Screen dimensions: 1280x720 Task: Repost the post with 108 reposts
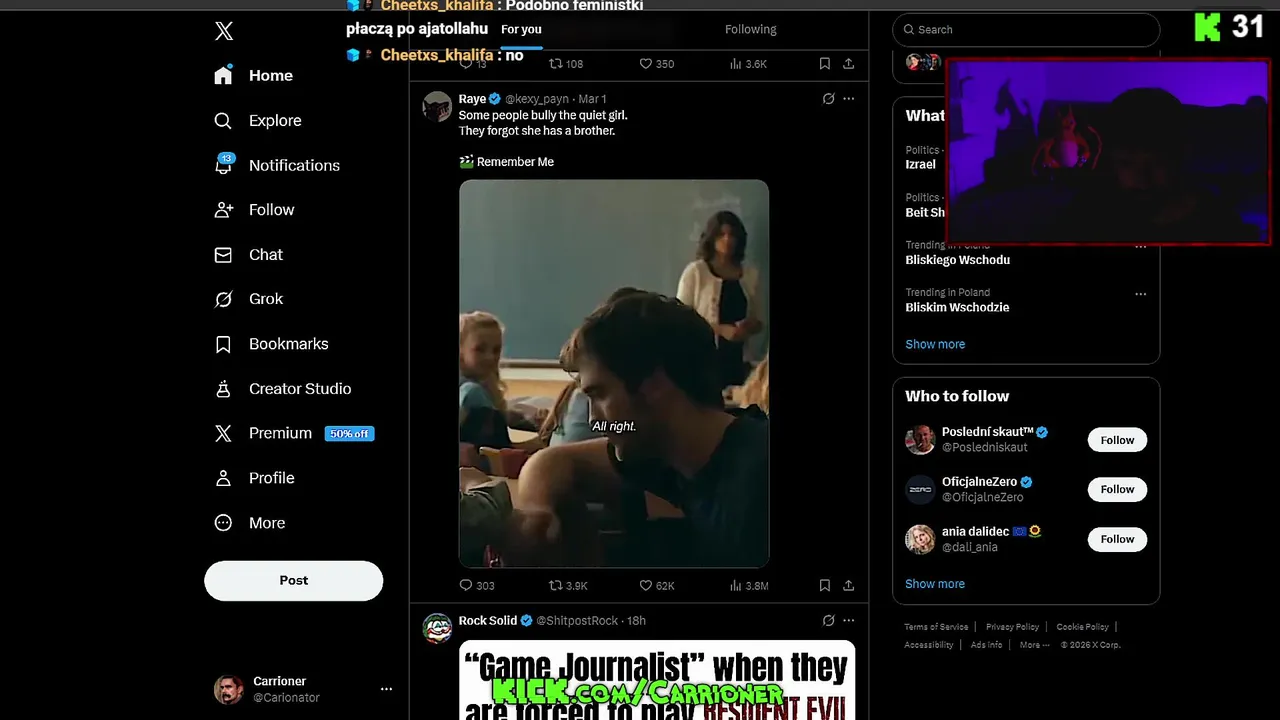(566, 64)
